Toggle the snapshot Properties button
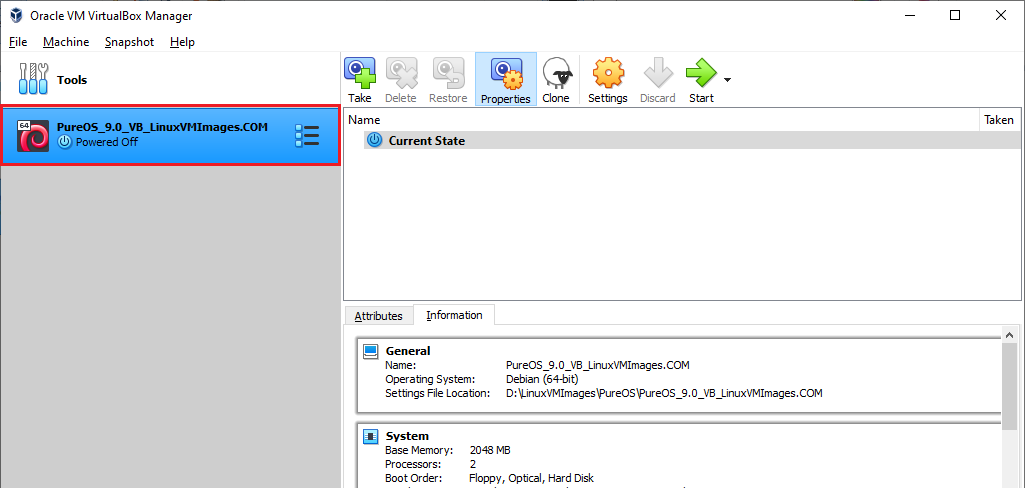Image resolution: width=1026 pixels, height=488 pixels. (x=505, y=79)
